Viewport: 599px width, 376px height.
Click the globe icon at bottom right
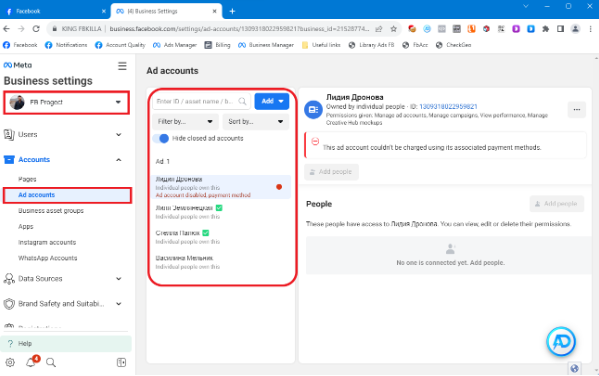point(574,368)
